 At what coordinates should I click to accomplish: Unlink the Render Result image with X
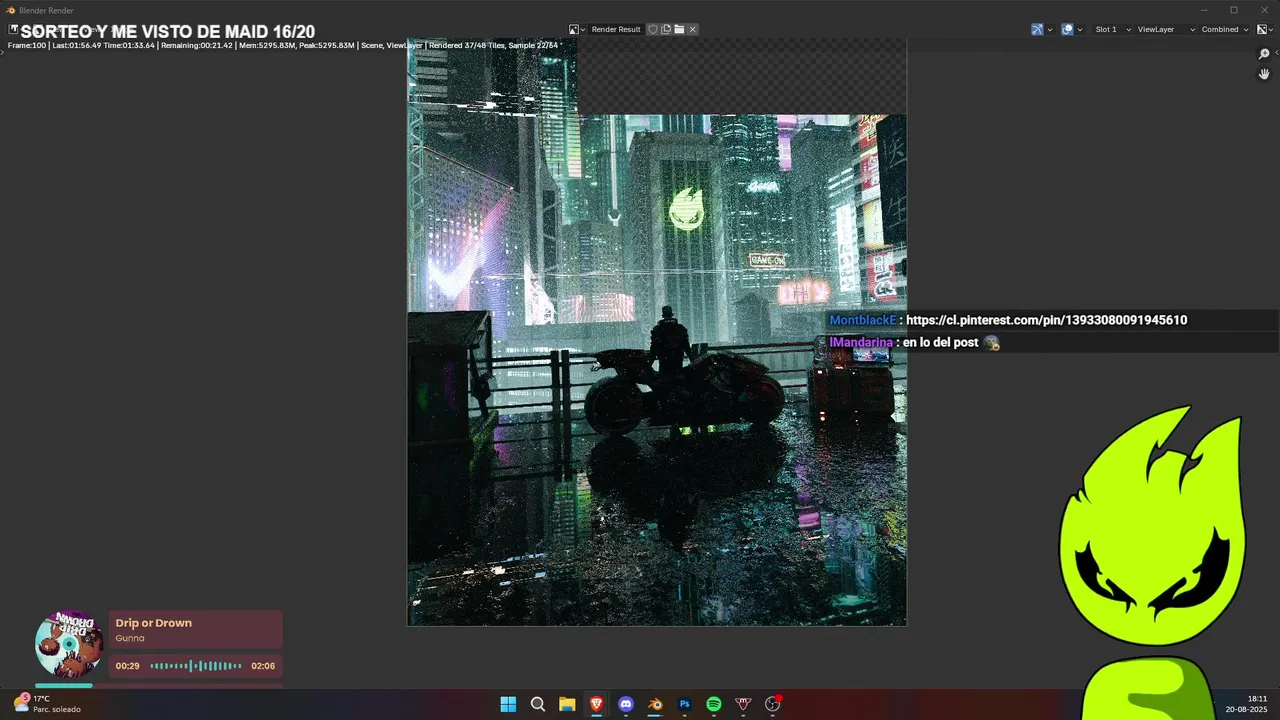pos(692,29)
